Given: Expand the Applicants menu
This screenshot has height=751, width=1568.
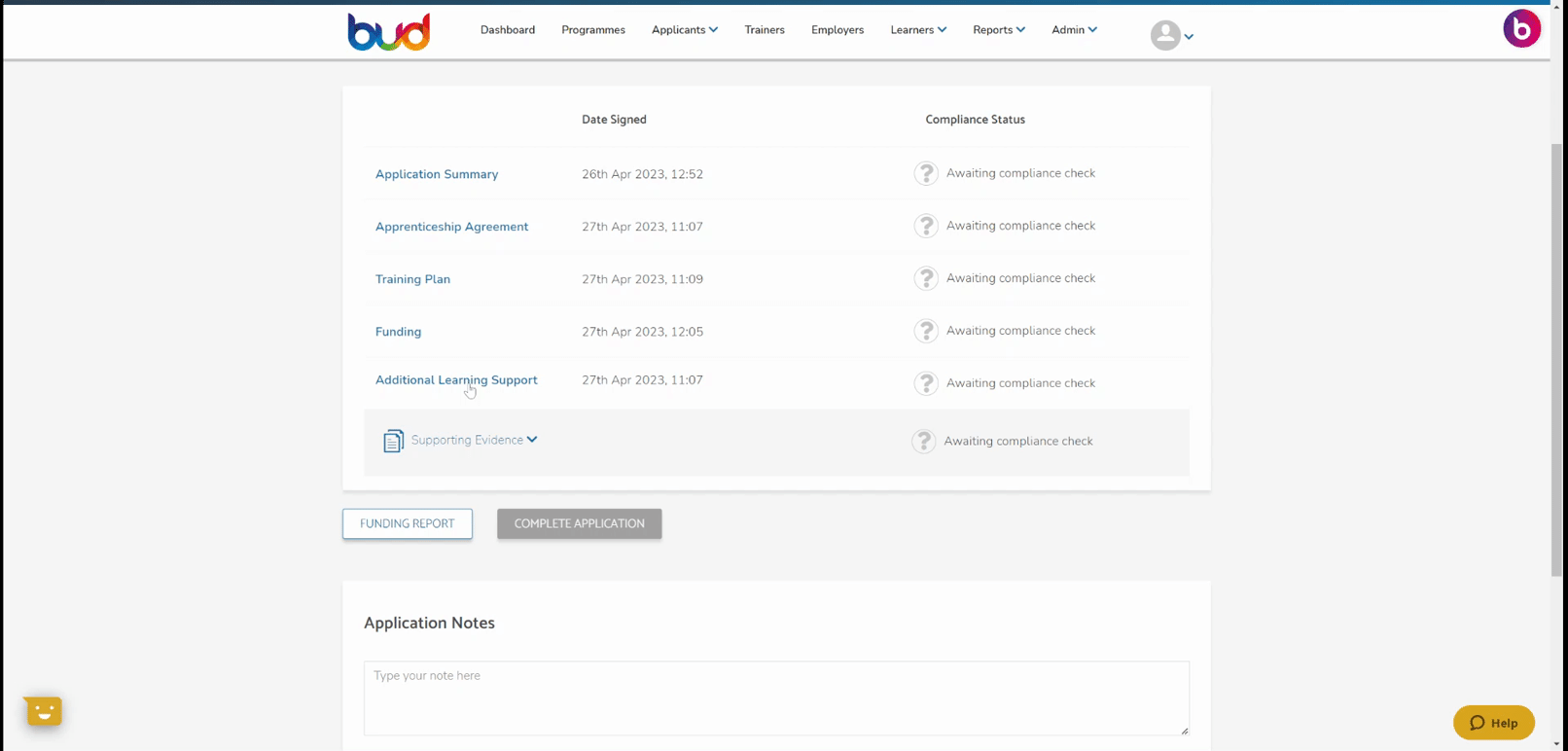Looking at the screenshot, I should tap(685, 30).
